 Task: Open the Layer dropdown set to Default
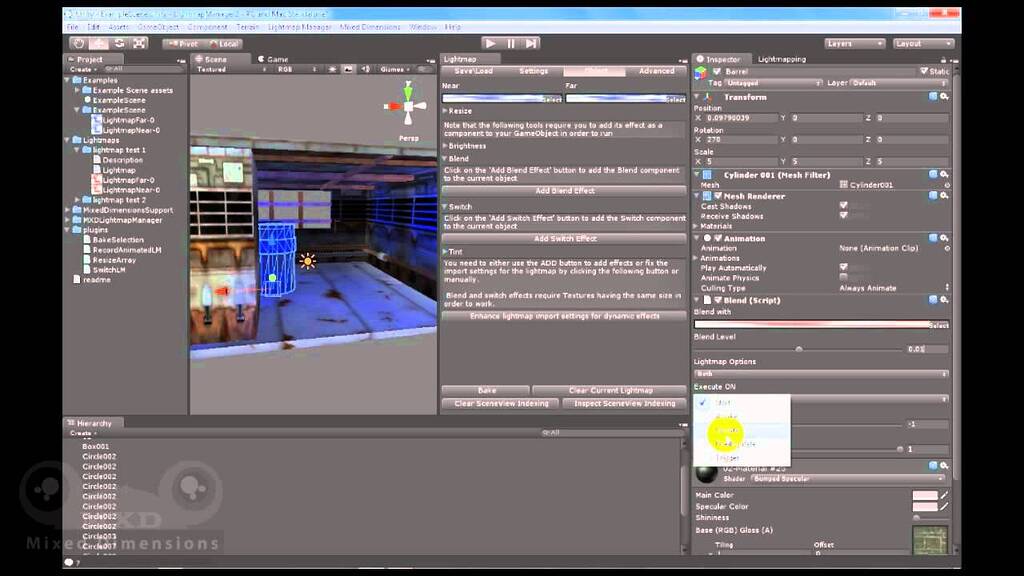tap(880, 82)
